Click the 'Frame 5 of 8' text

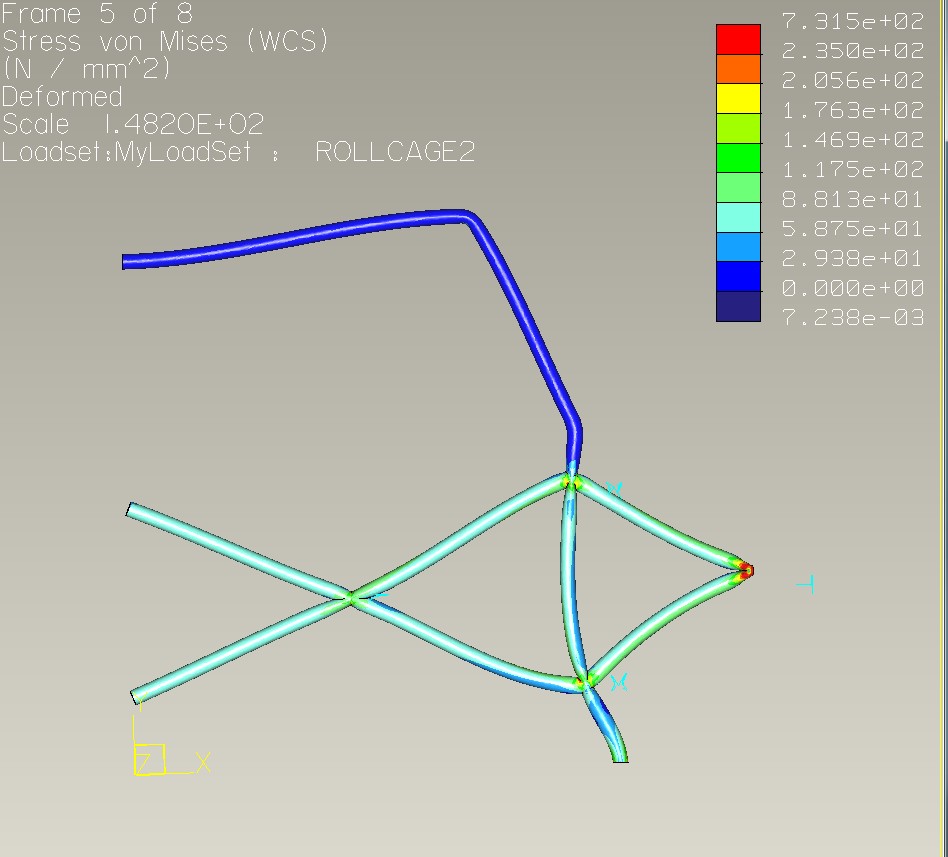(97, 13)
